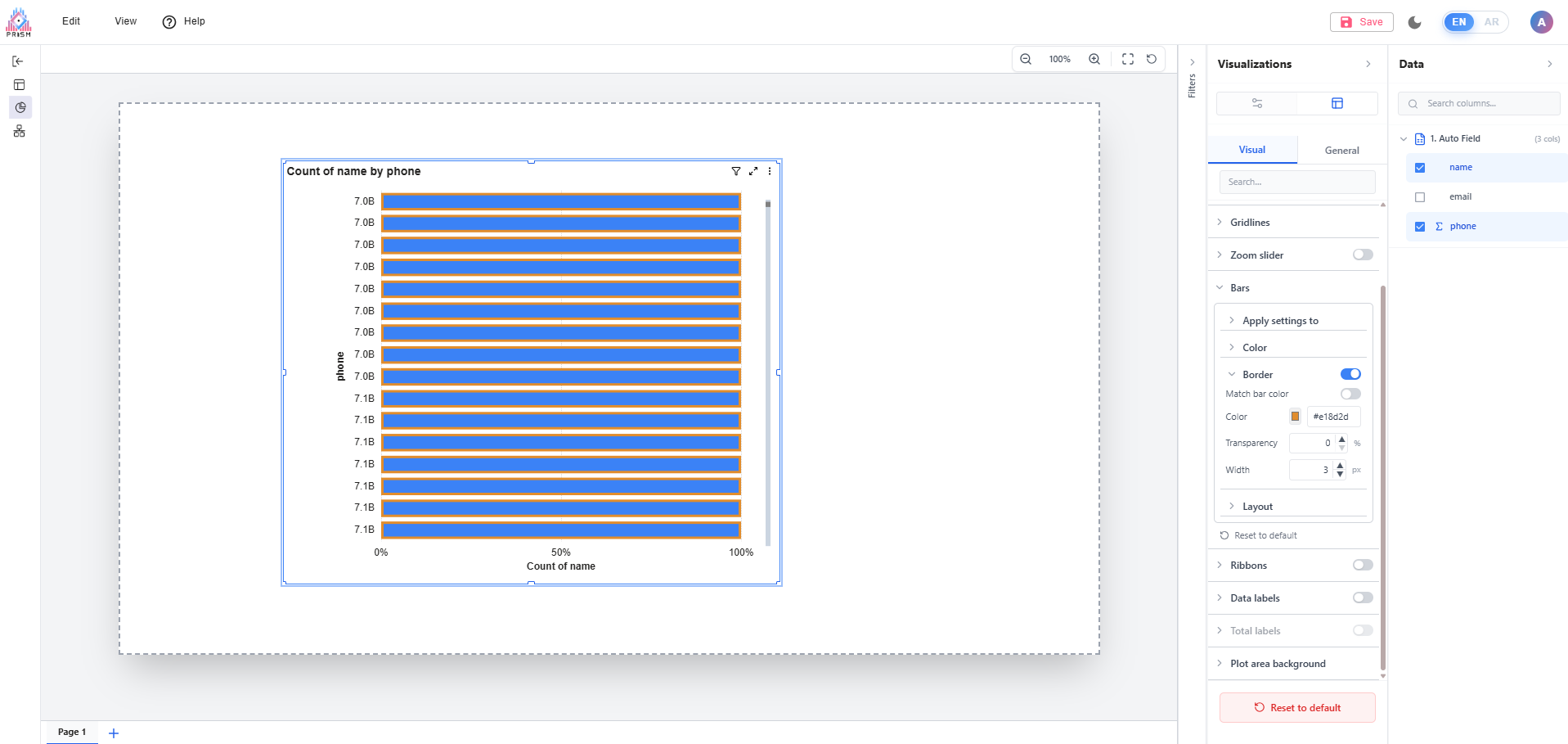Open chart's three-dot options menu
This screenshot has height=744, width=1568.
(769, 171)
